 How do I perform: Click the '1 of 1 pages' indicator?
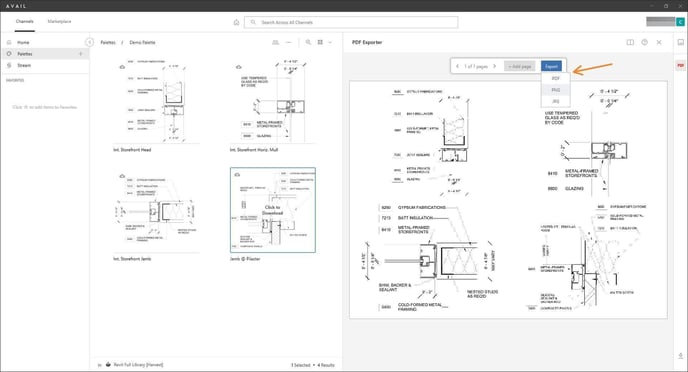pos(476,66)
